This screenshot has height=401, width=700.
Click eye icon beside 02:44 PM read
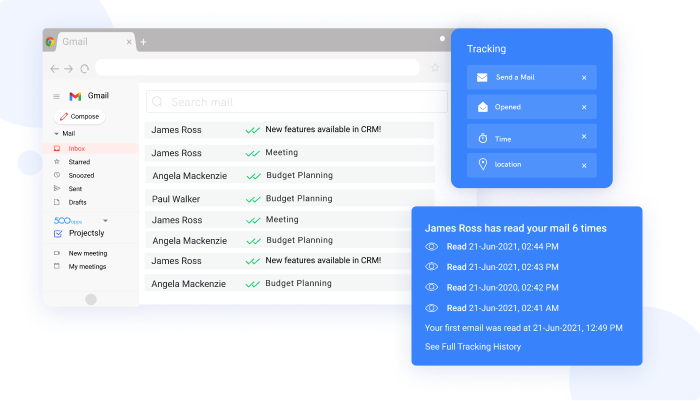(x=431, y=246)
